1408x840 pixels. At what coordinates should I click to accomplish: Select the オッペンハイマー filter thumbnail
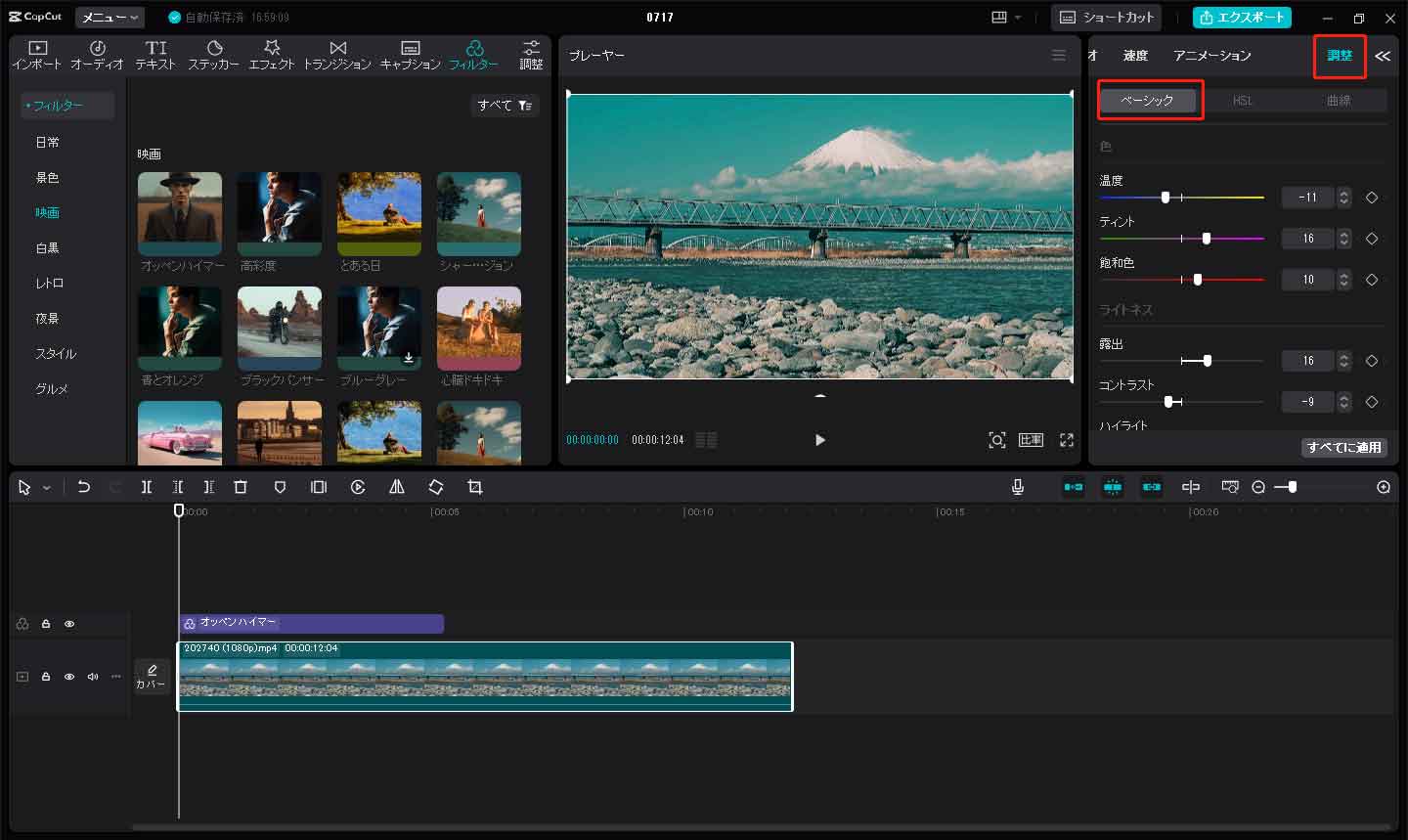click(x=180, y=214)
